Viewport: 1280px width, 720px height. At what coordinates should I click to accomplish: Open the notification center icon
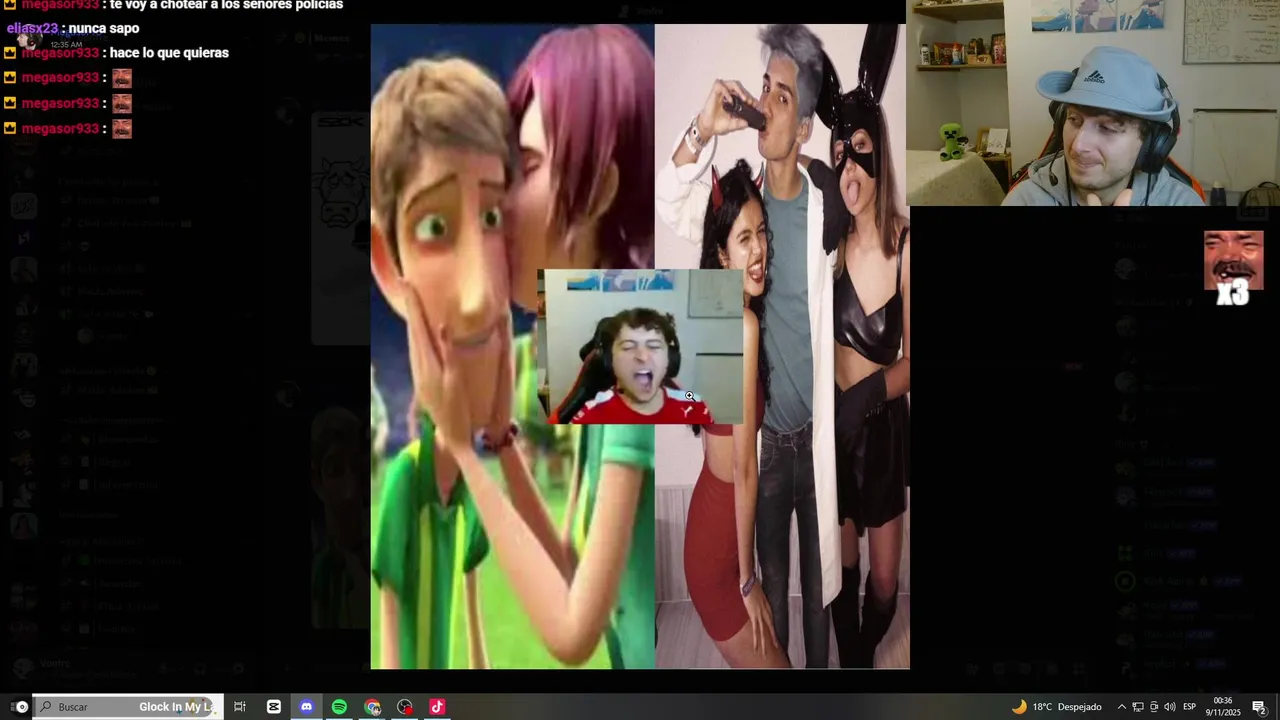coord(1259,707)
